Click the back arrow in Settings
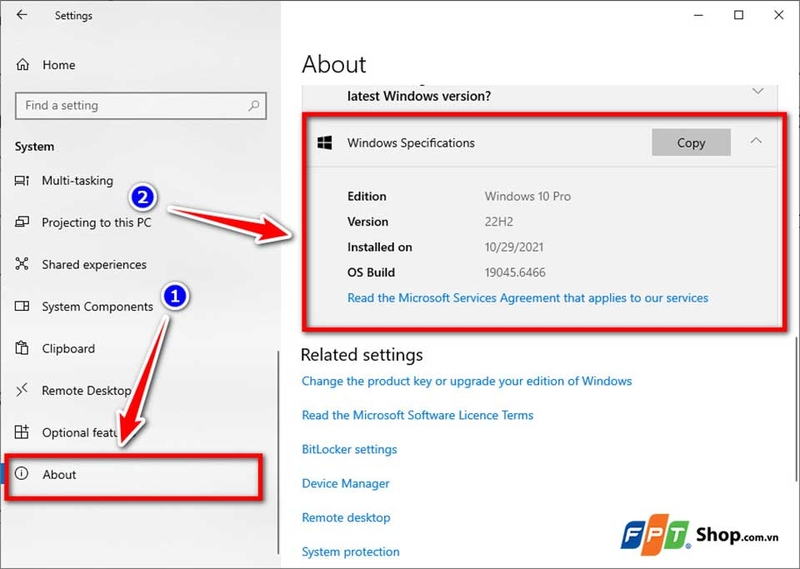 pyautogui.click(x=21, y=15)
